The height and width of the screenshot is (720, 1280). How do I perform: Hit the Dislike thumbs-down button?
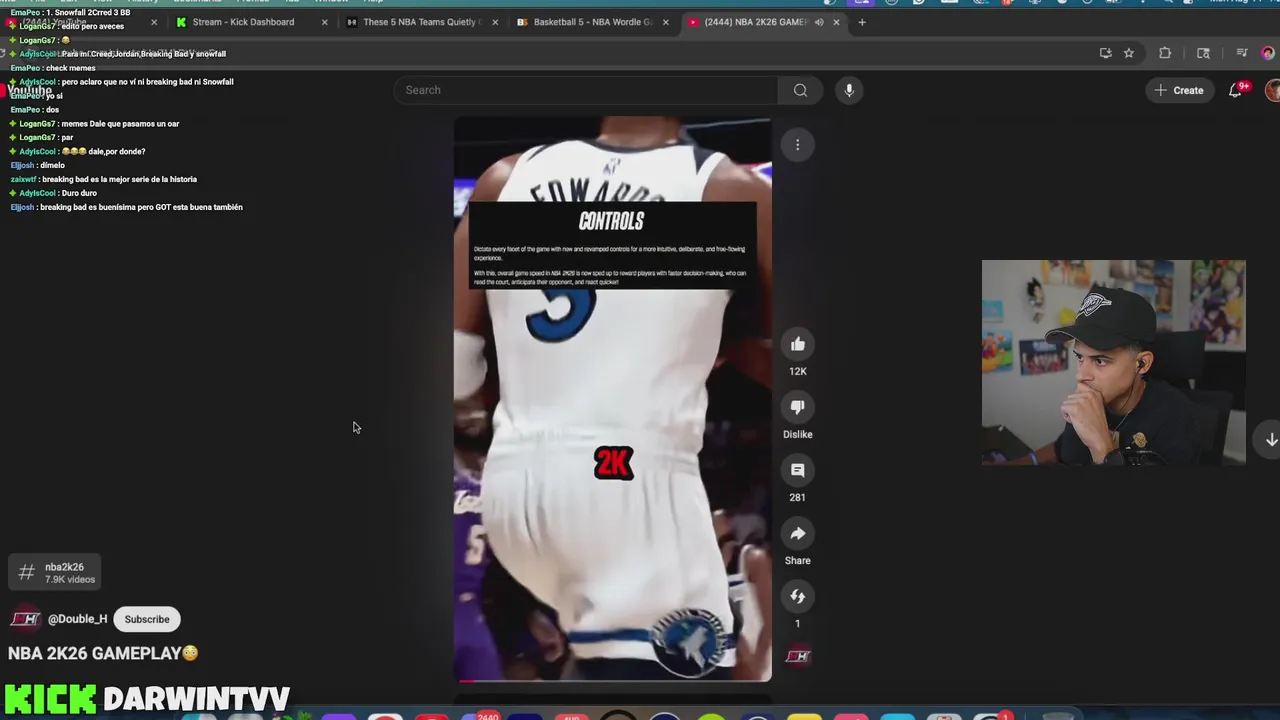pos(797,408)
